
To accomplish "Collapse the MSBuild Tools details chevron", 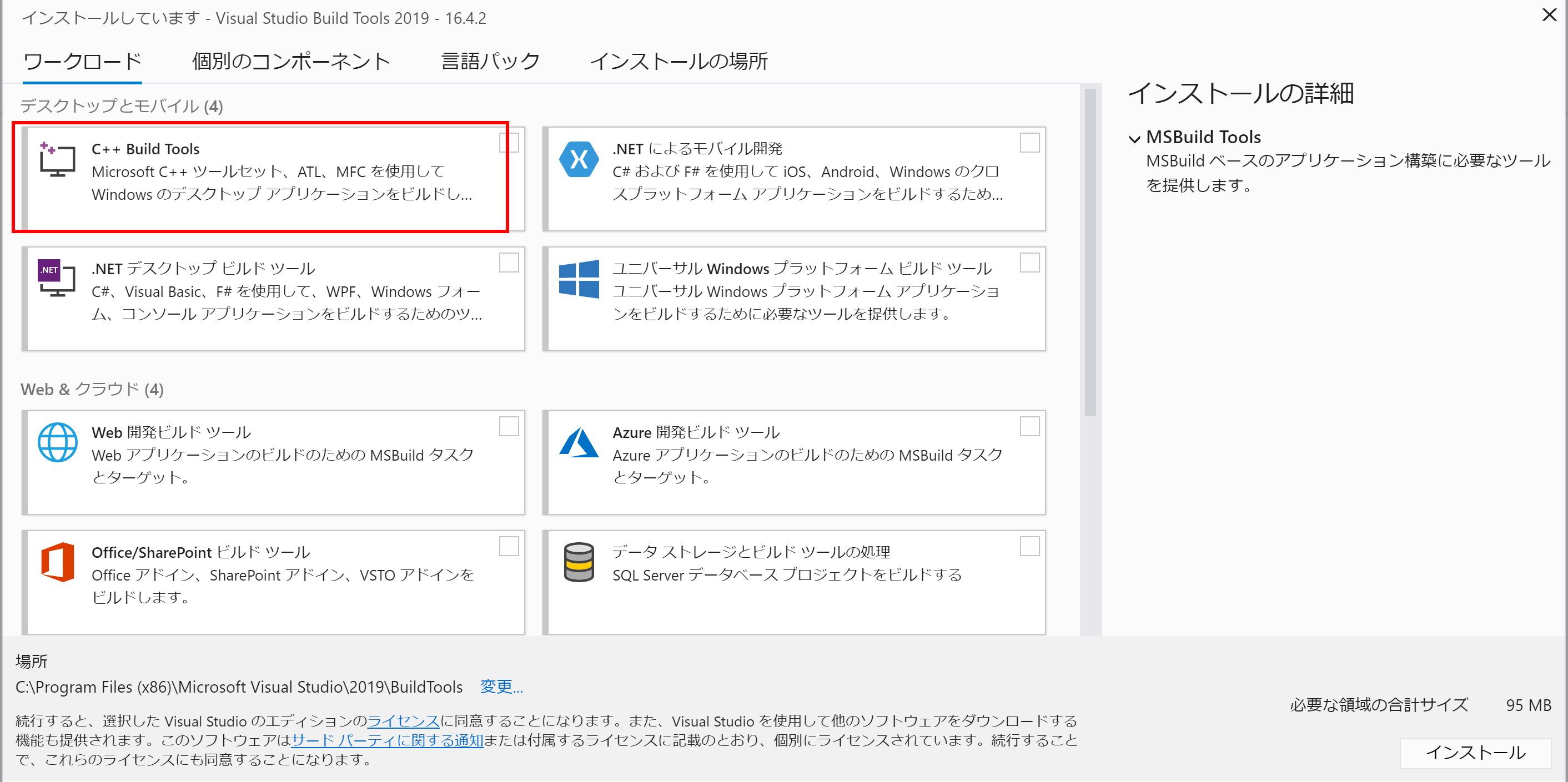I will pos(1134,139).
